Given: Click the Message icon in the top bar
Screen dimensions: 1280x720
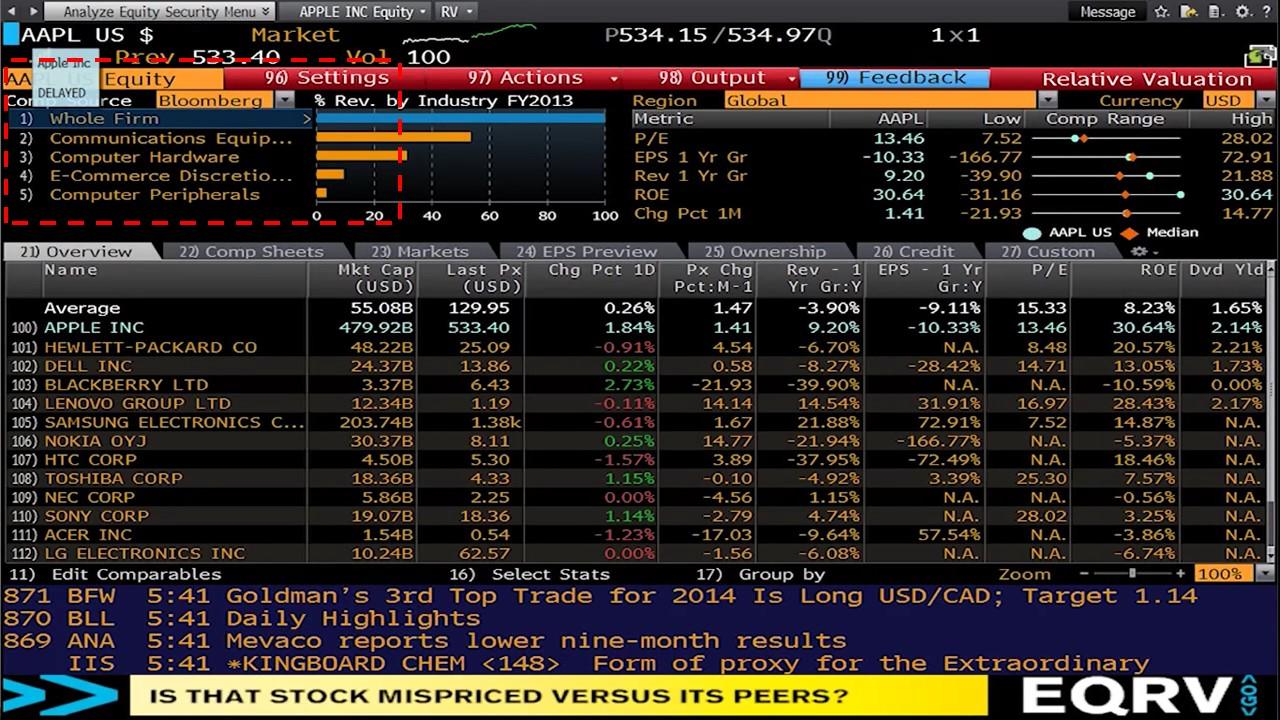Looking at the screenshot, I should coord(1107,12).
